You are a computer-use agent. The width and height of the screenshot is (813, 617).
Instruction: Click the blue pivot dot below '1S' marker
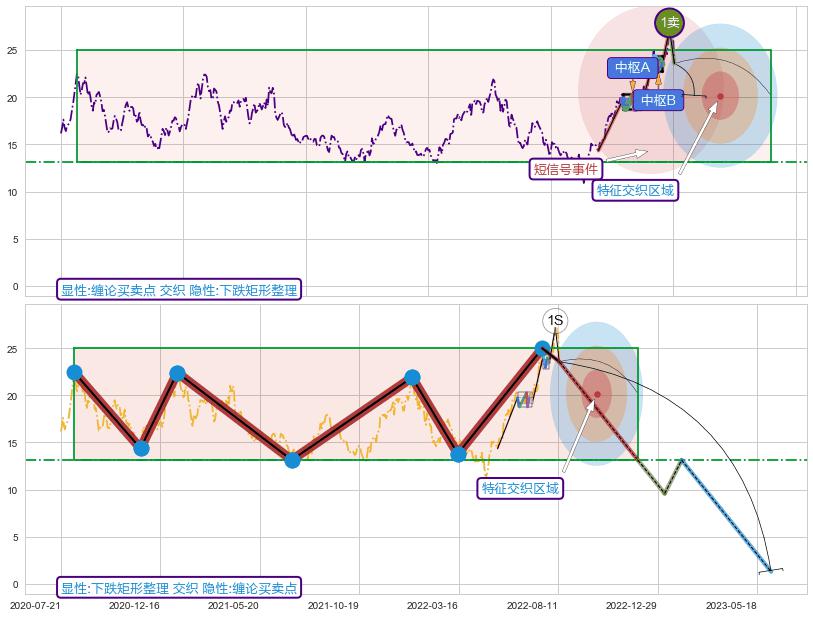(x=543, y=349)
